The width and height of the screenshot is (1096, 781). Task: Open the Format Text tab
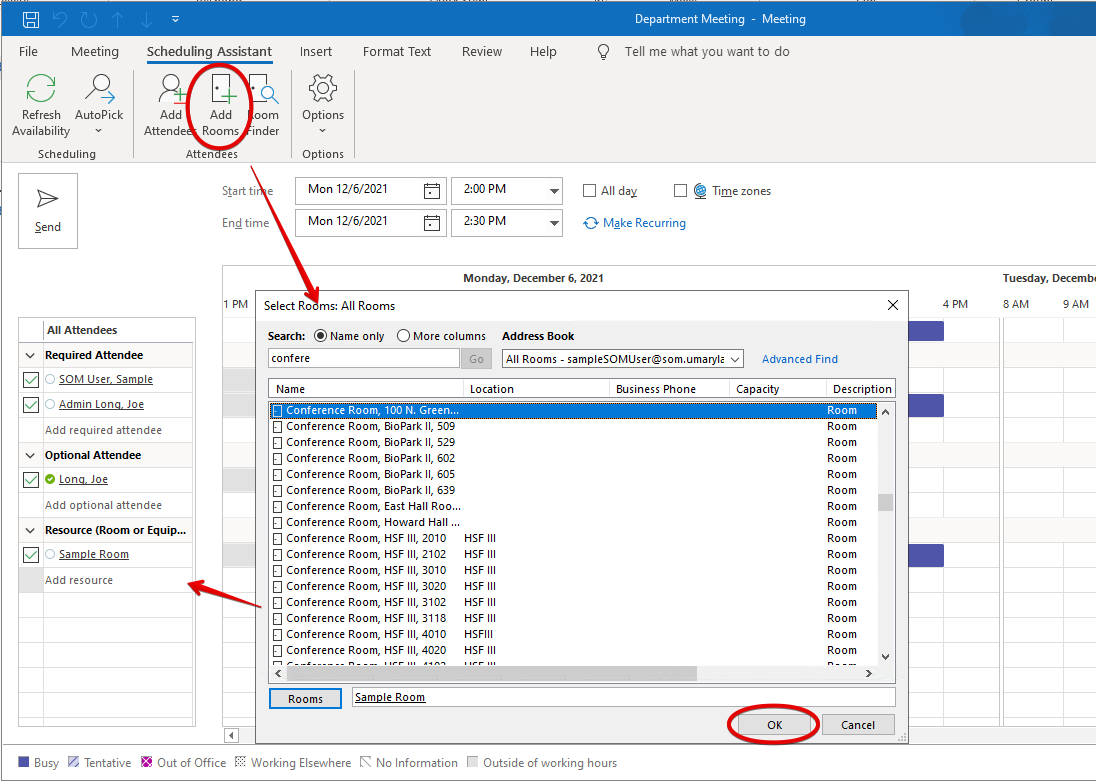397,52
